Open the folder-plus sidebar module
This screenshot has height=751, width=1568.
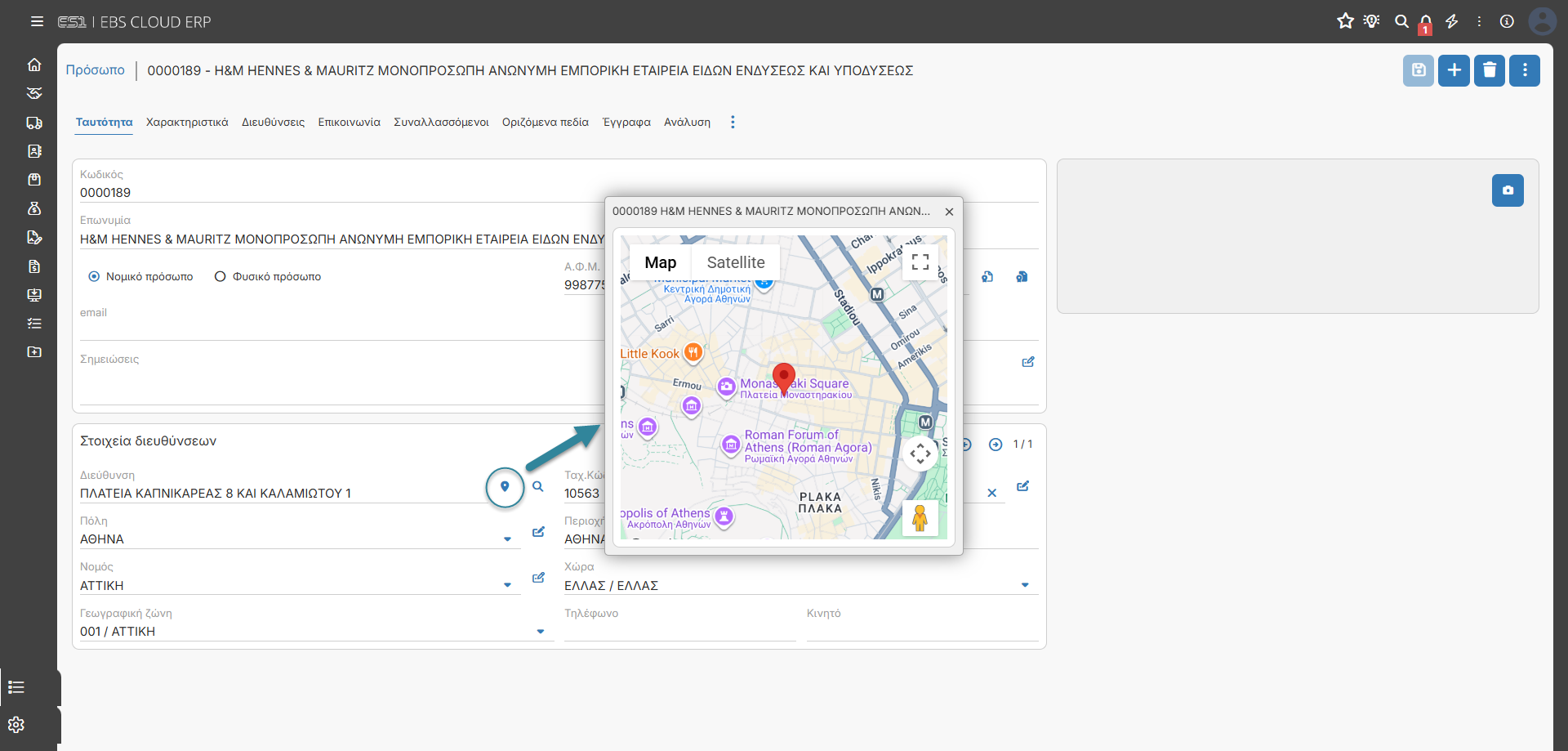click(34, 352)
